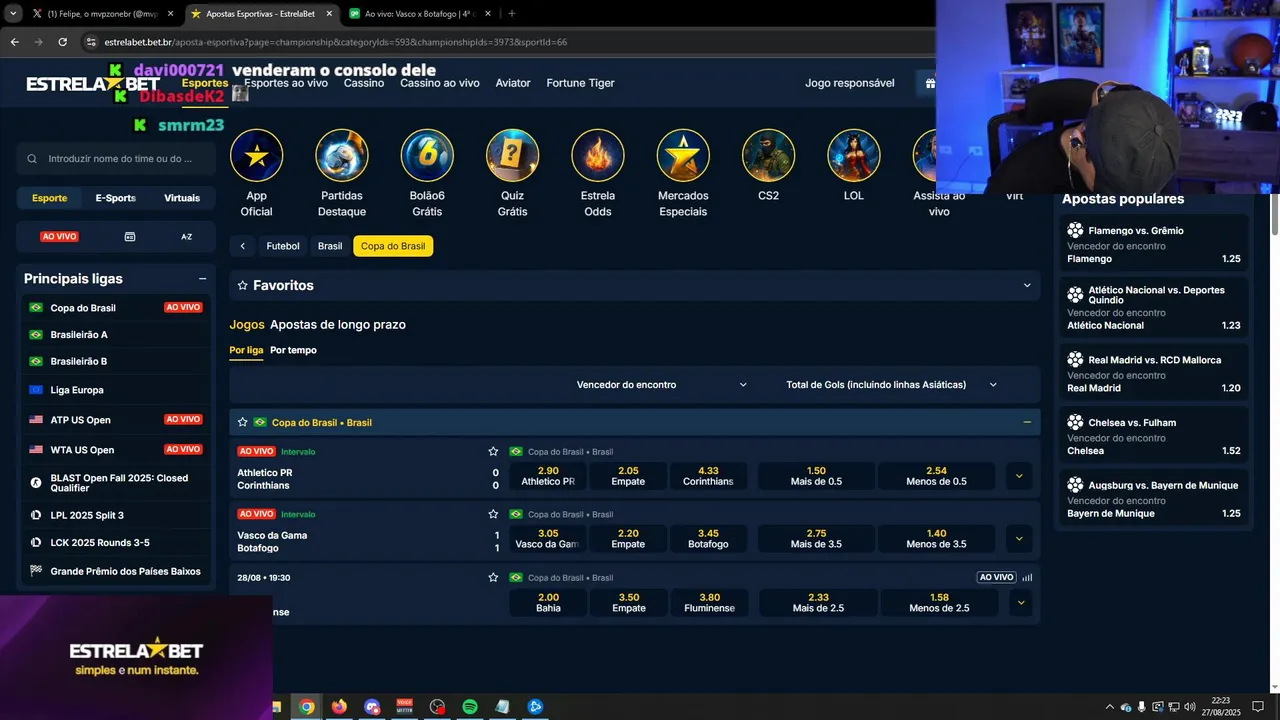Open Liga Europa in sidebar
The width and height of the screenshot is (1280, 720).
click(117, 390)
